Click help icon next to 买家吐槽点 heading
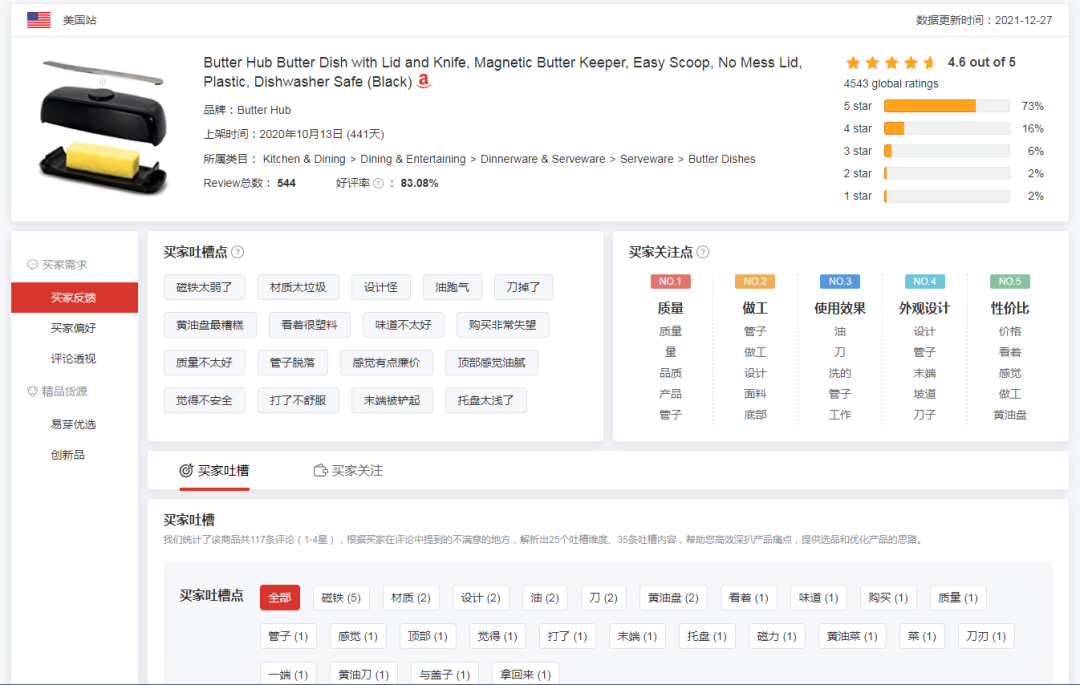The height and width of the screenshot is (685, 1080). (238, 253)
